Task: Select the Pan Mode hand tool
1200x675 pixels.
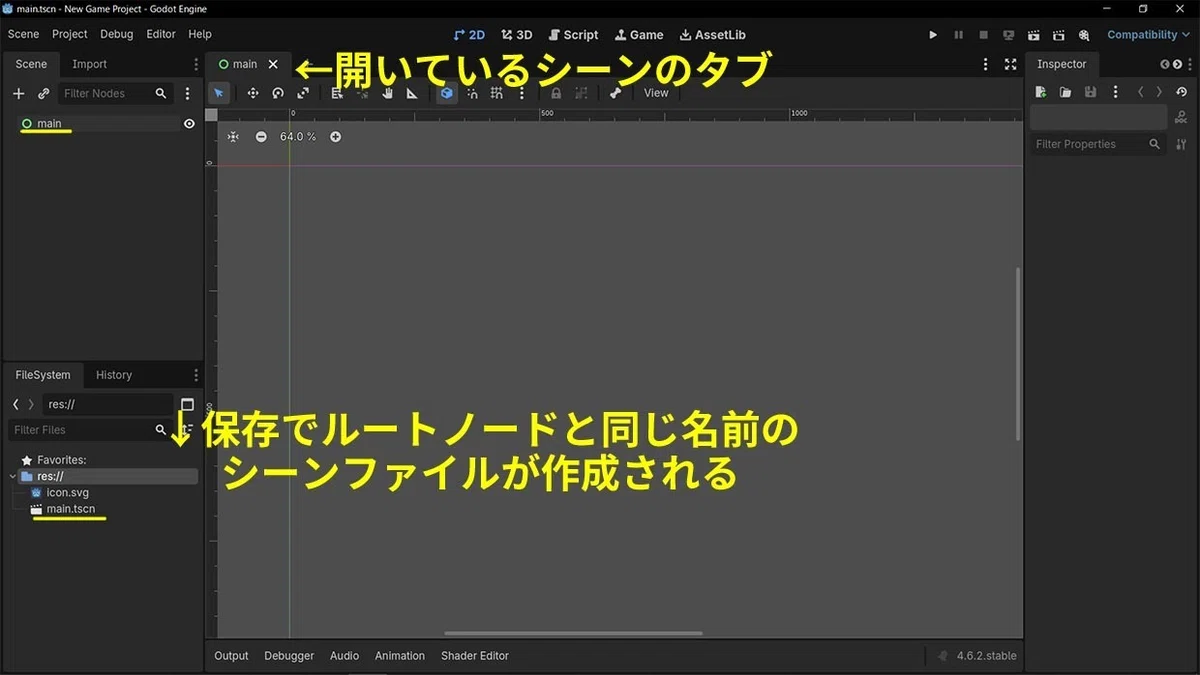Action: pos(387,93)
